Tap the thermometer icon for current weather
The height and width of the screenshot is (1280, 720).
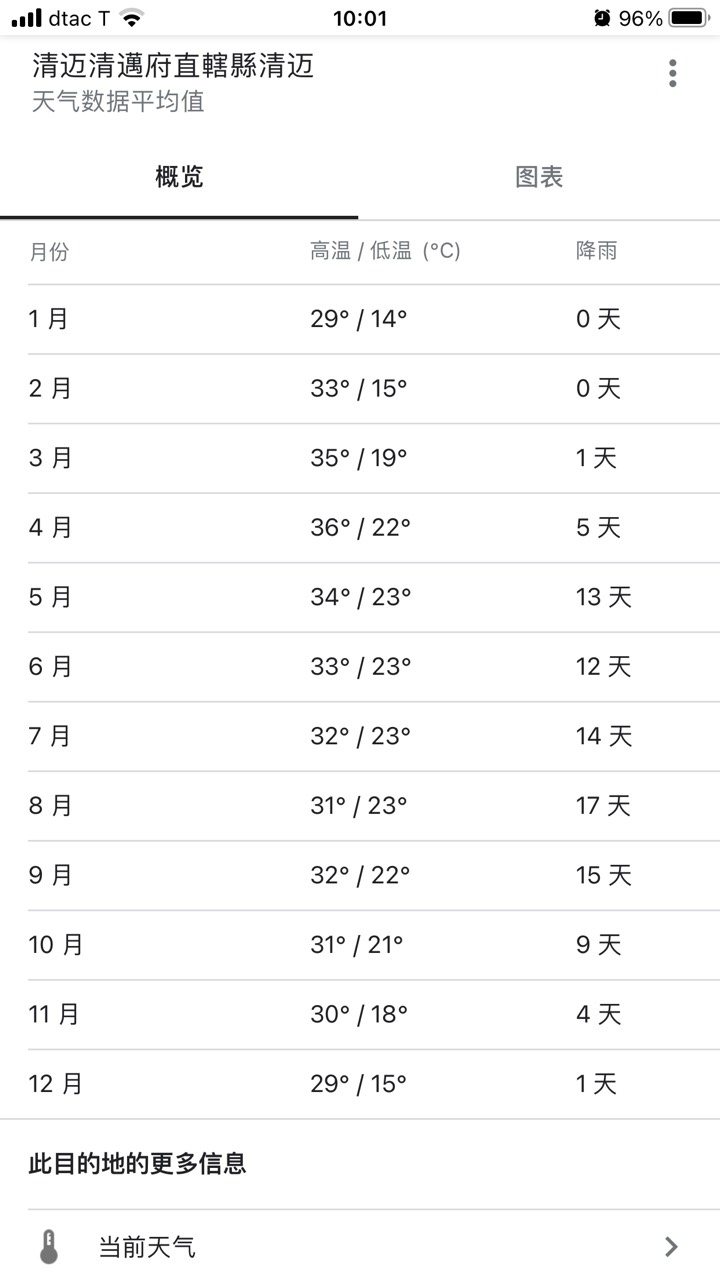point(48,1247)
